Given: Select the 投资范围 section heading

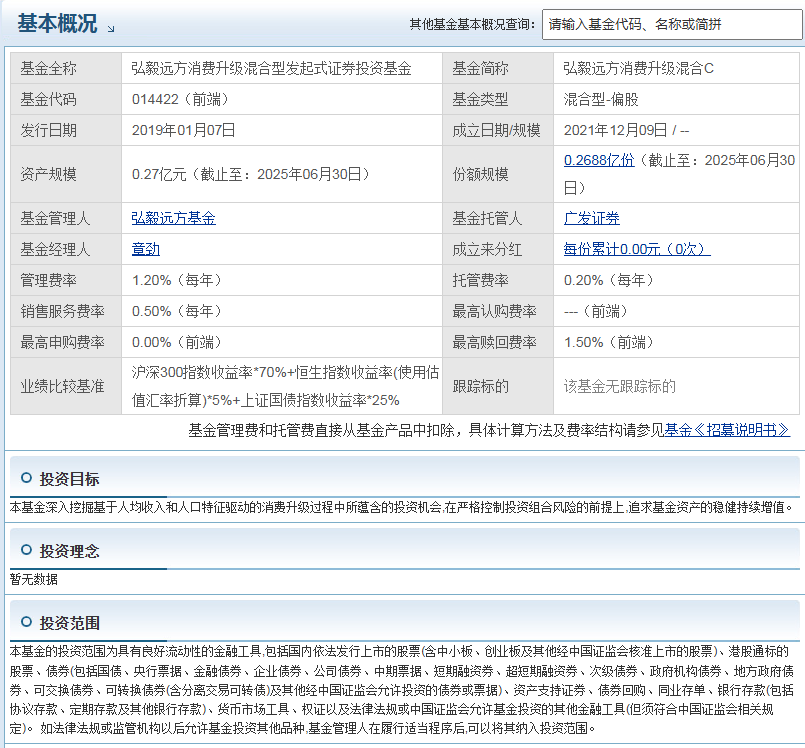Looking at the screenshot, I should [x=69, y=623].
